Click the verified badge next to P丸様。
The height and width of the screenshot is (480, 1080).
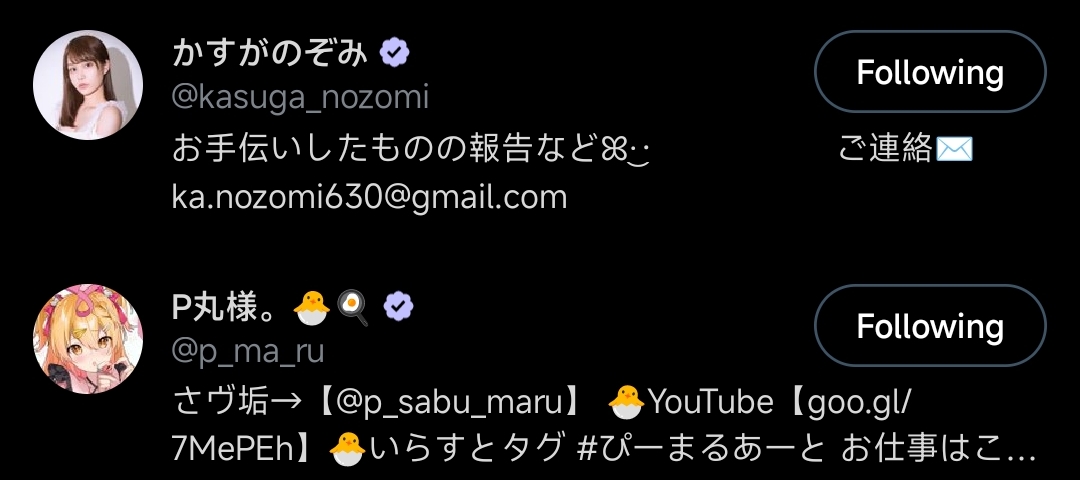[x=399, y=306]
